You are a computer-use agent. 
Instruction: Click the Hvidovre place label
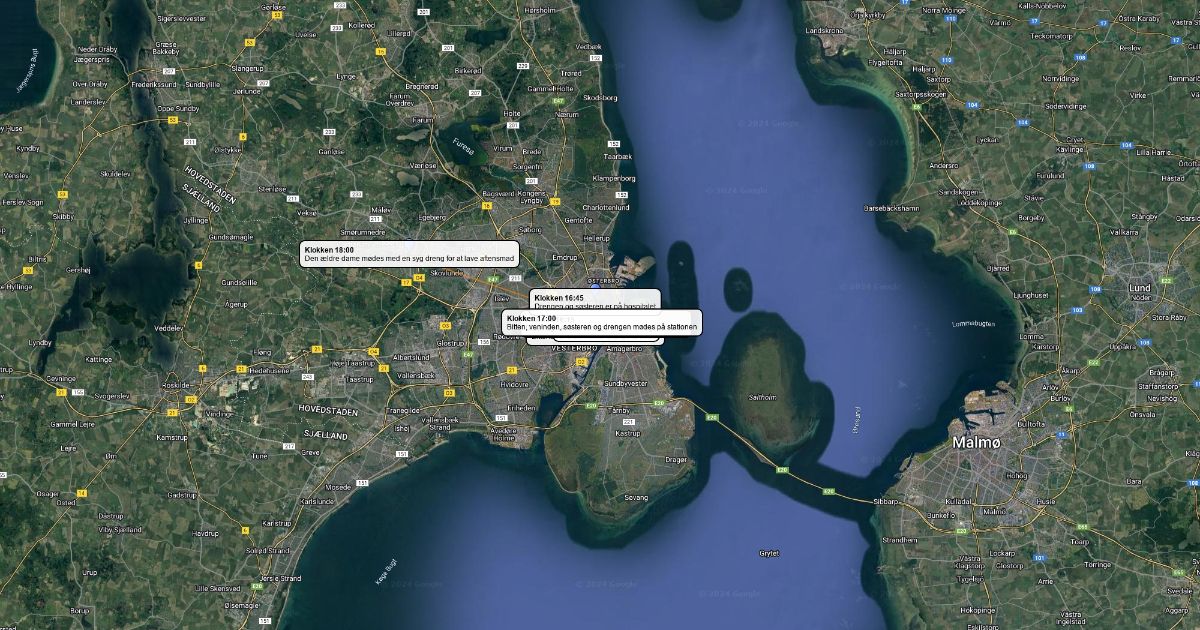click(515, 384)
